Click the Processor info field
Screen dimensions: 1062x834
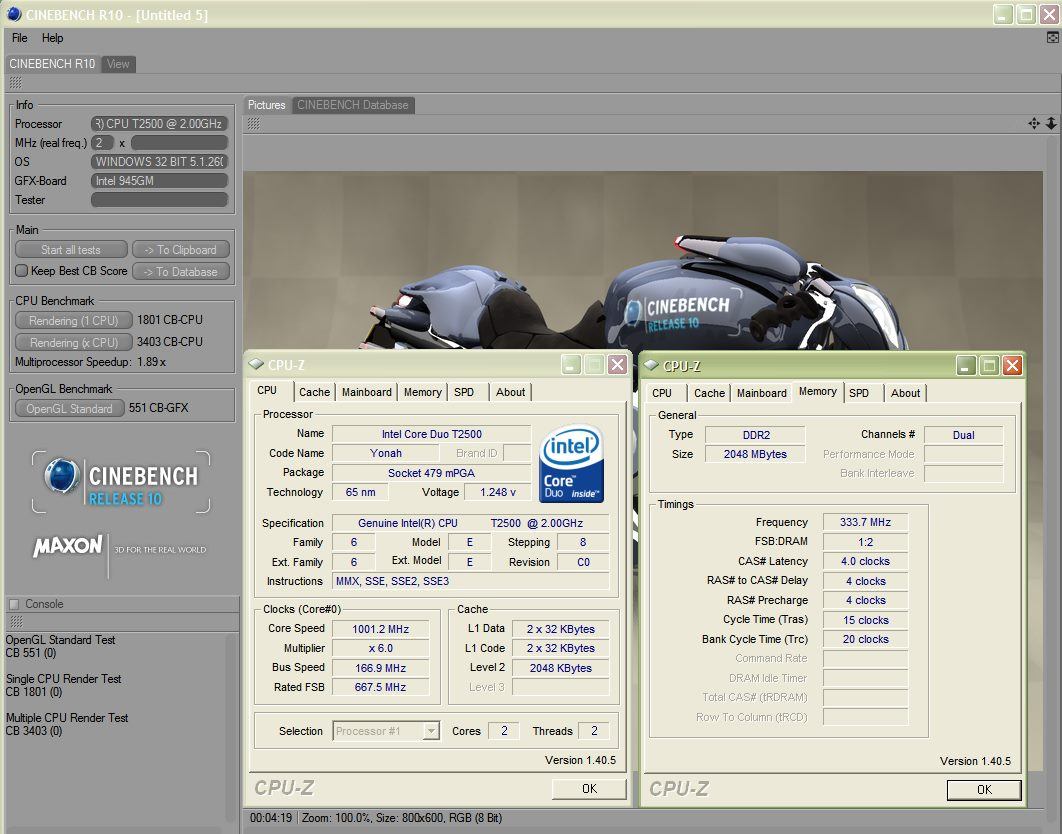point(159,124)
